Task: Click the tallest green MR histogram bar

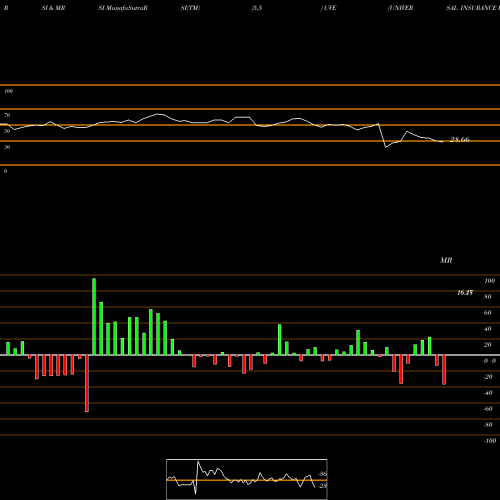Action: tap(94, 317)
